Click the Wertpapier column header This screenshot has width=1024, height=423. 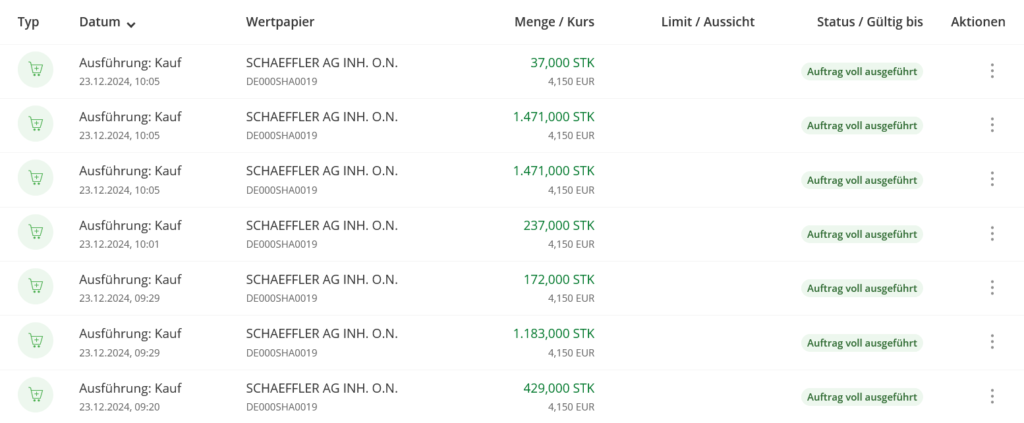click(x=282, y=22)
